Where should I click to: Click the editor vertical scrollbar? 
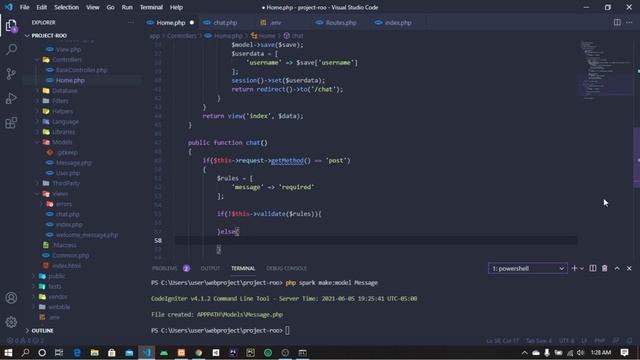(x=636, y=157)
